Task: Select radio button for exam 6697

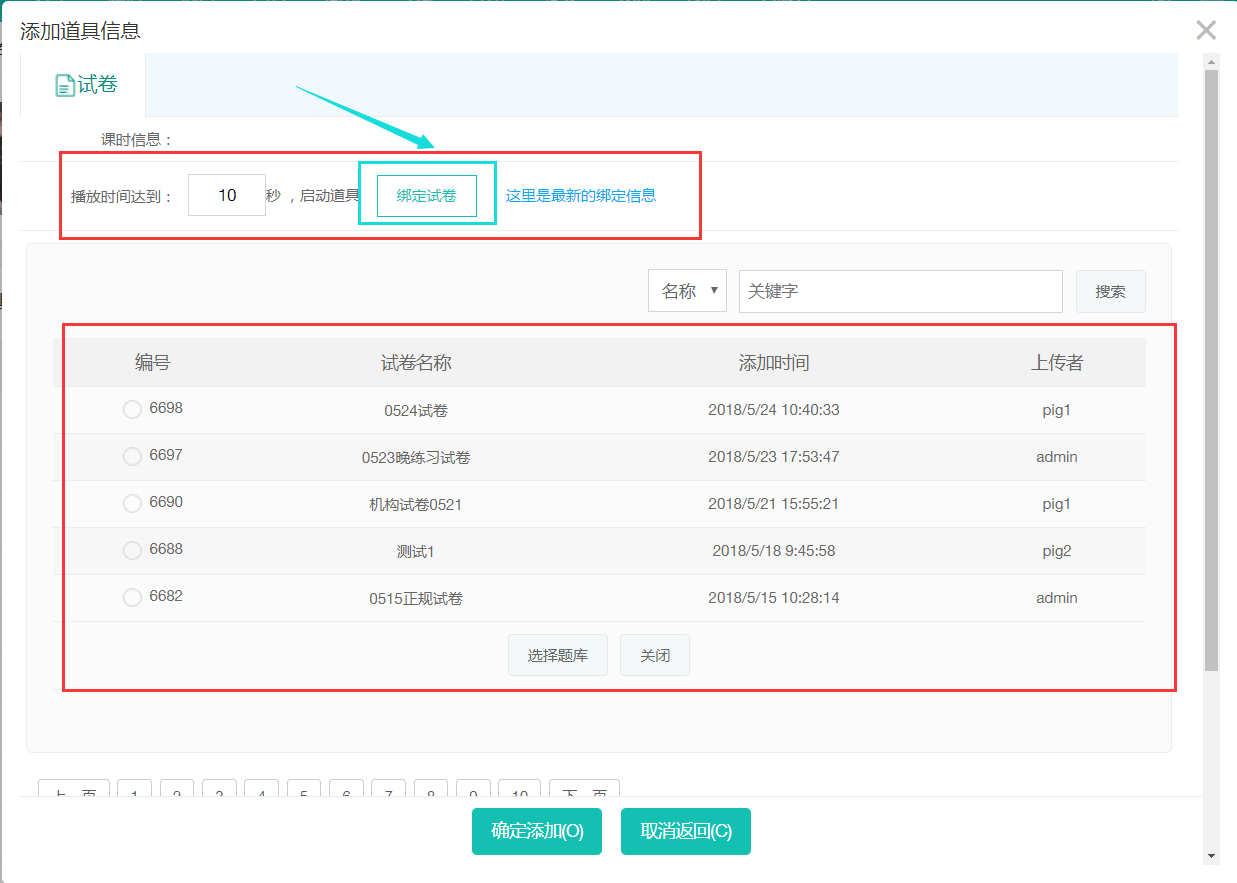Action: [132, 456]
